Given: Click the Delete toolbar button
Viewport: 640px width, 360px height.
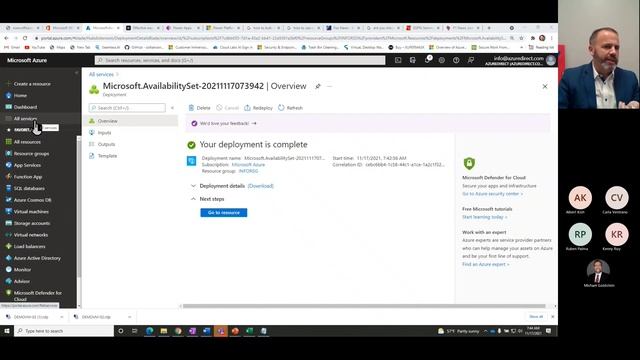Looking at the screenshot, I should (200, 108).
